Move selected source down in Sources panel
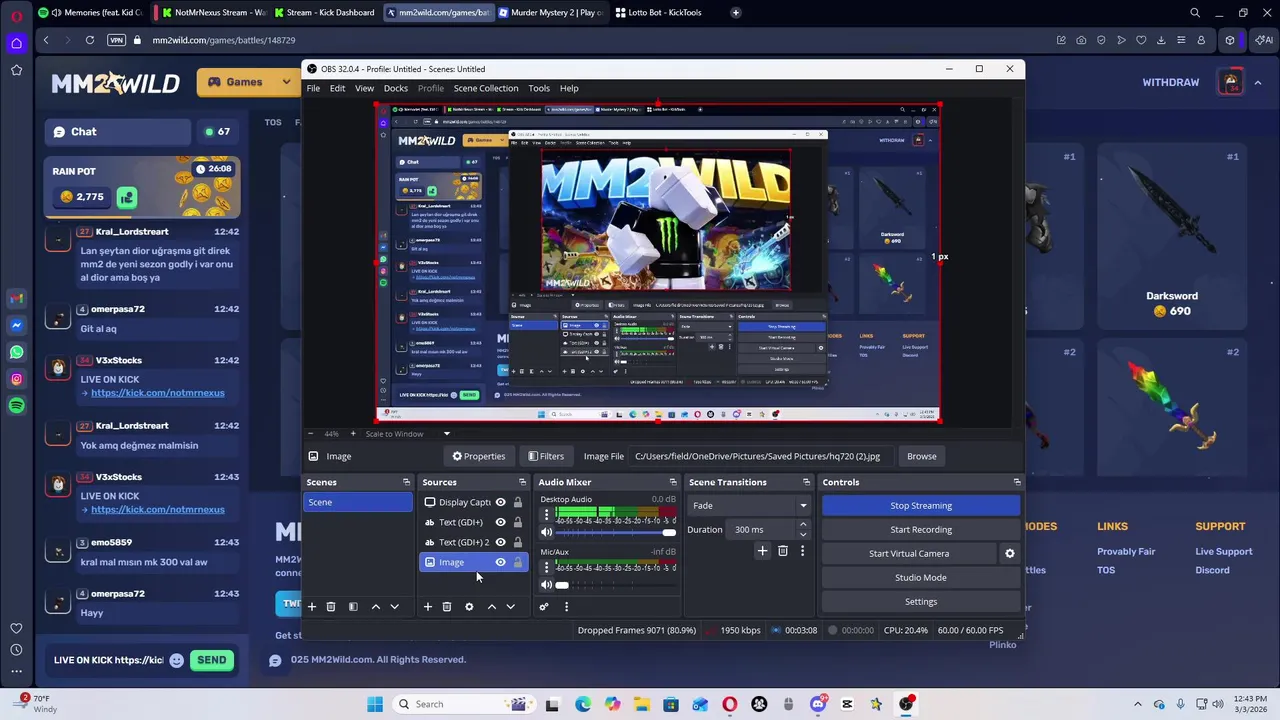 tap(510, 607)
